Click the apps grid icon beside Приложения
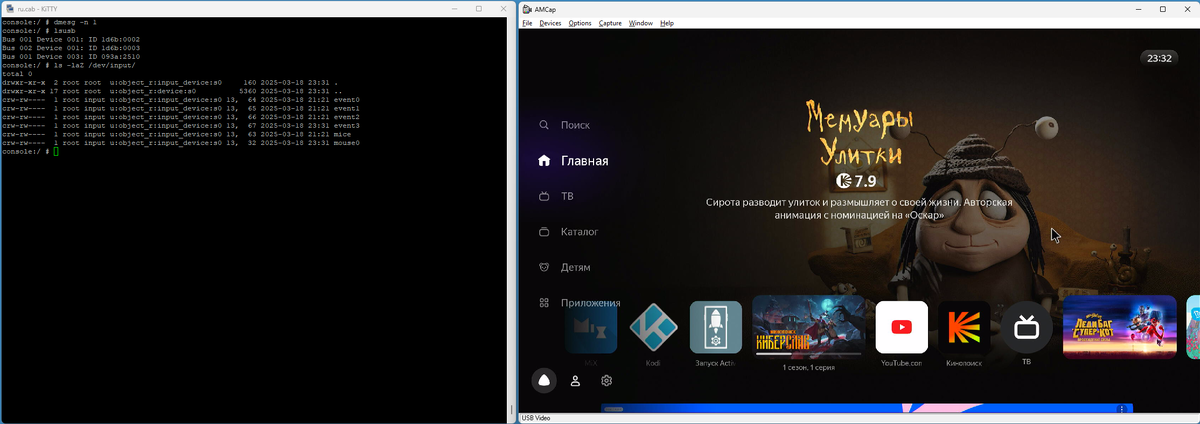Image resolution: width=1200 pixels, height=424 pixels. (544, 303)
